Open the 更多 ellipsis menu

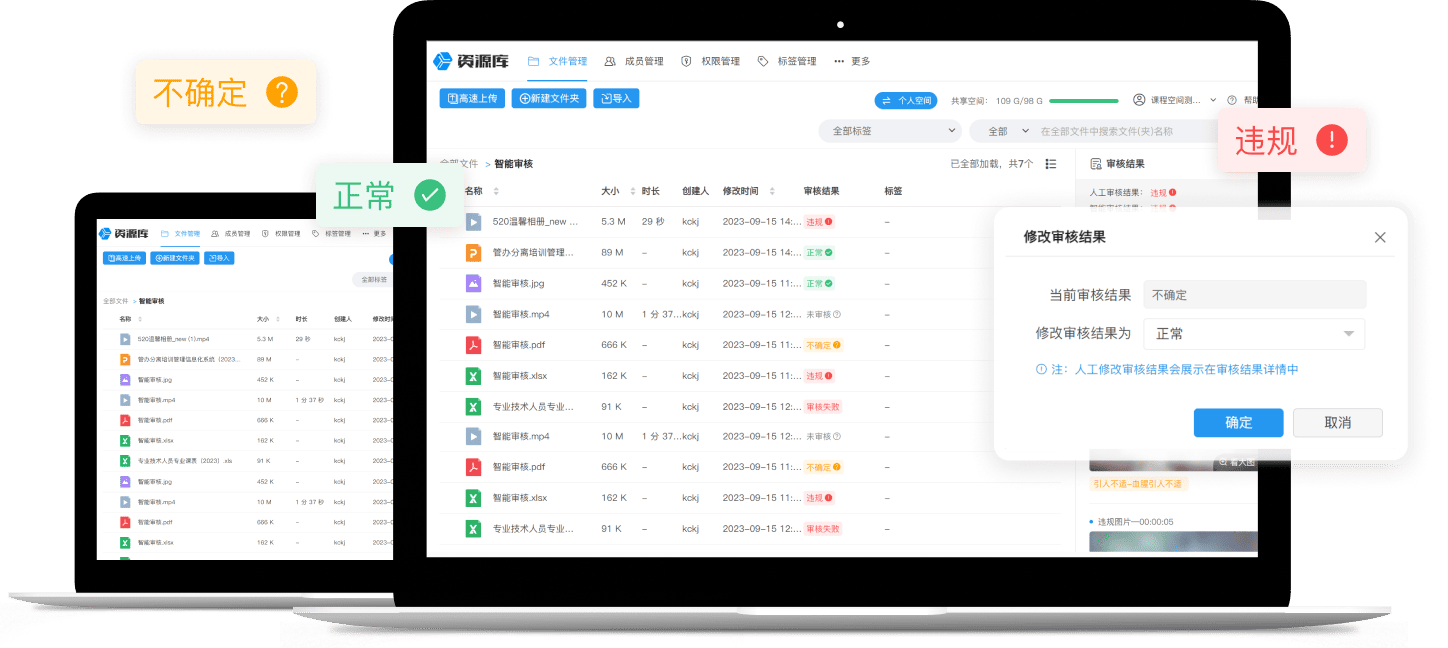click(852, 61)
